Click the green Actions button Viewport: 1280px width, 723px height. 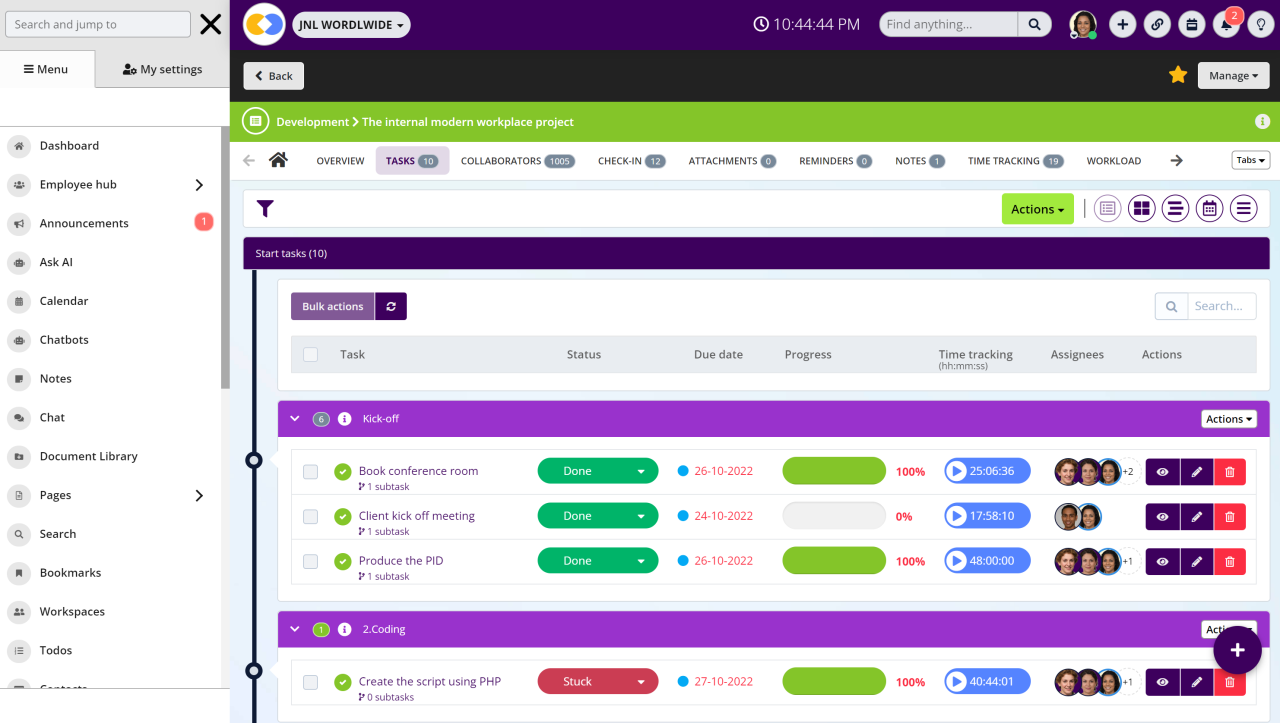[1037, 209]
